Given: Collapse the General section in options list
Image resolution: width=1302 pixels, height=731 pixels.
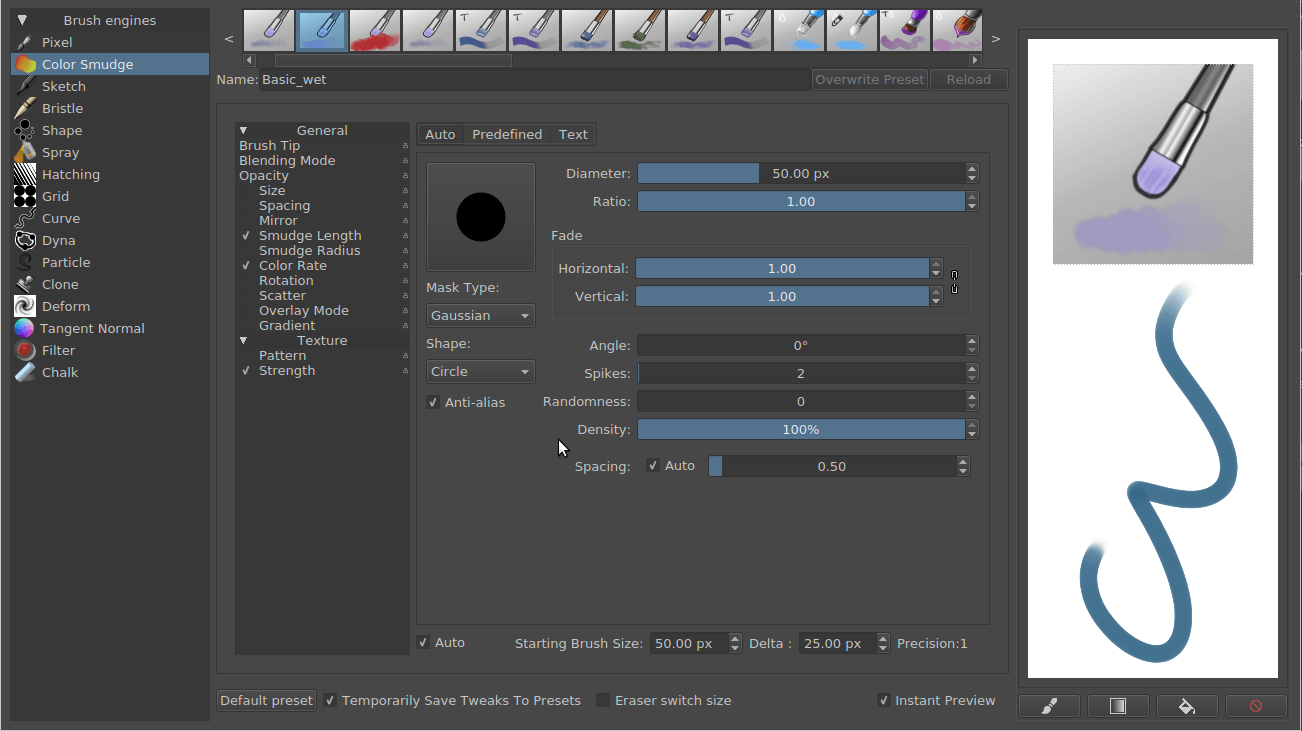Looking at the screenshot, I should pos(243,130).
